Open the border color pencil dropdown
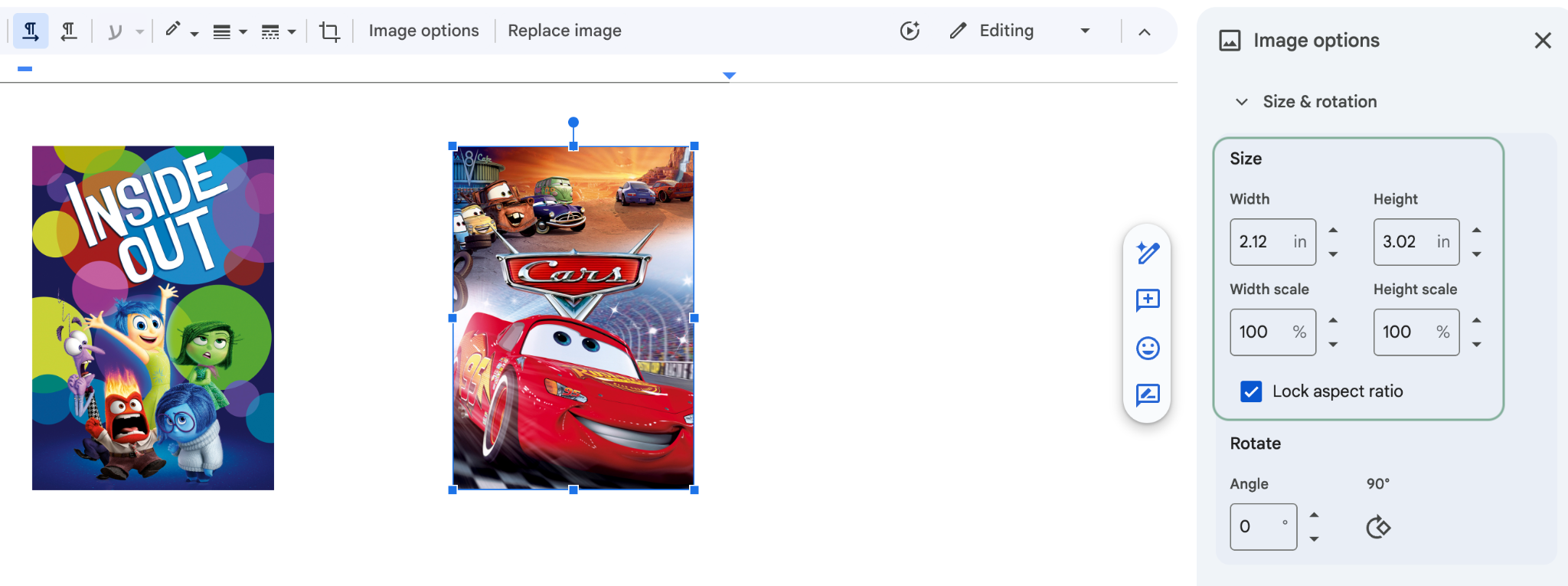The width and height of the screenshot is (1568, 586). click(181, 31)
